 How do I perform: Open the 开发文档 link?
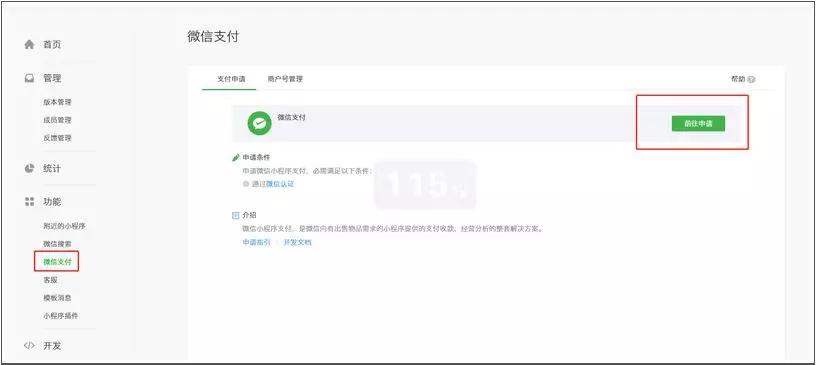(x=298, y=242)
